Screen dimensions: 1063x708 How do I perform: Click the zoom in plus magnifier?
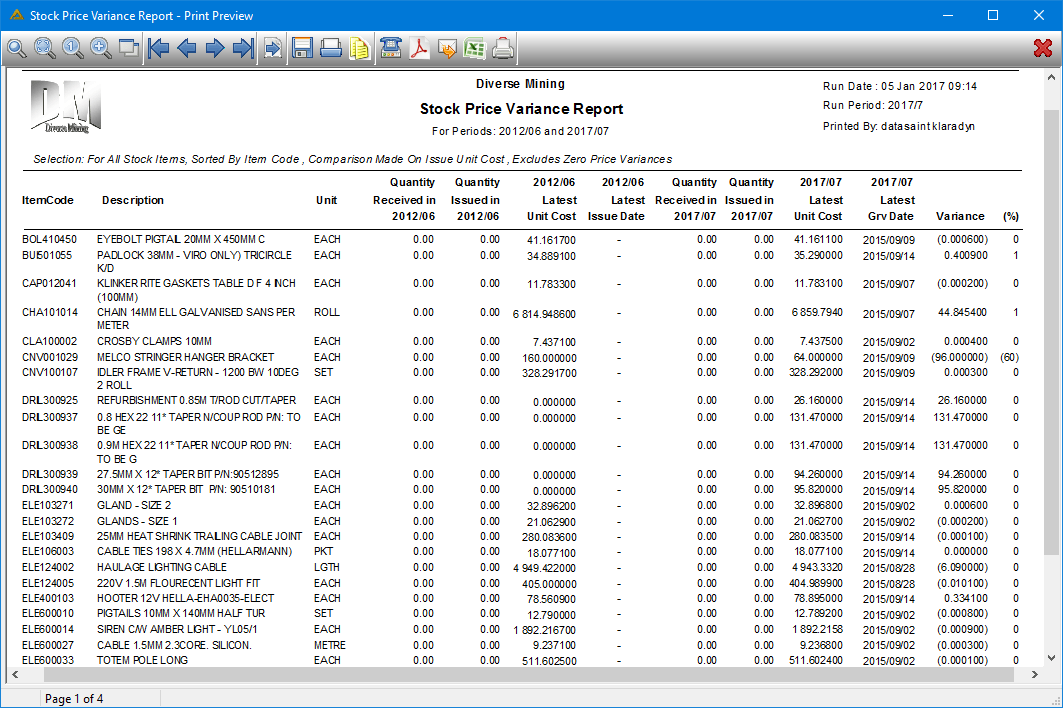click(100, 48)
